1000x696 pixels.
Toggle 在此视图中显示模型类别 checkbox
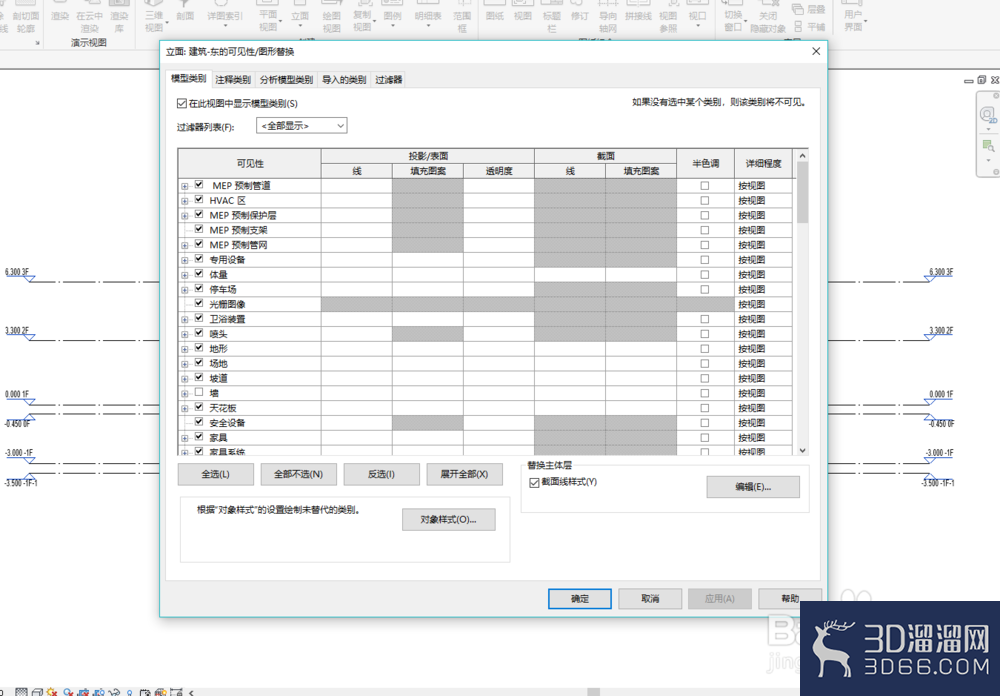coord(182,103)
